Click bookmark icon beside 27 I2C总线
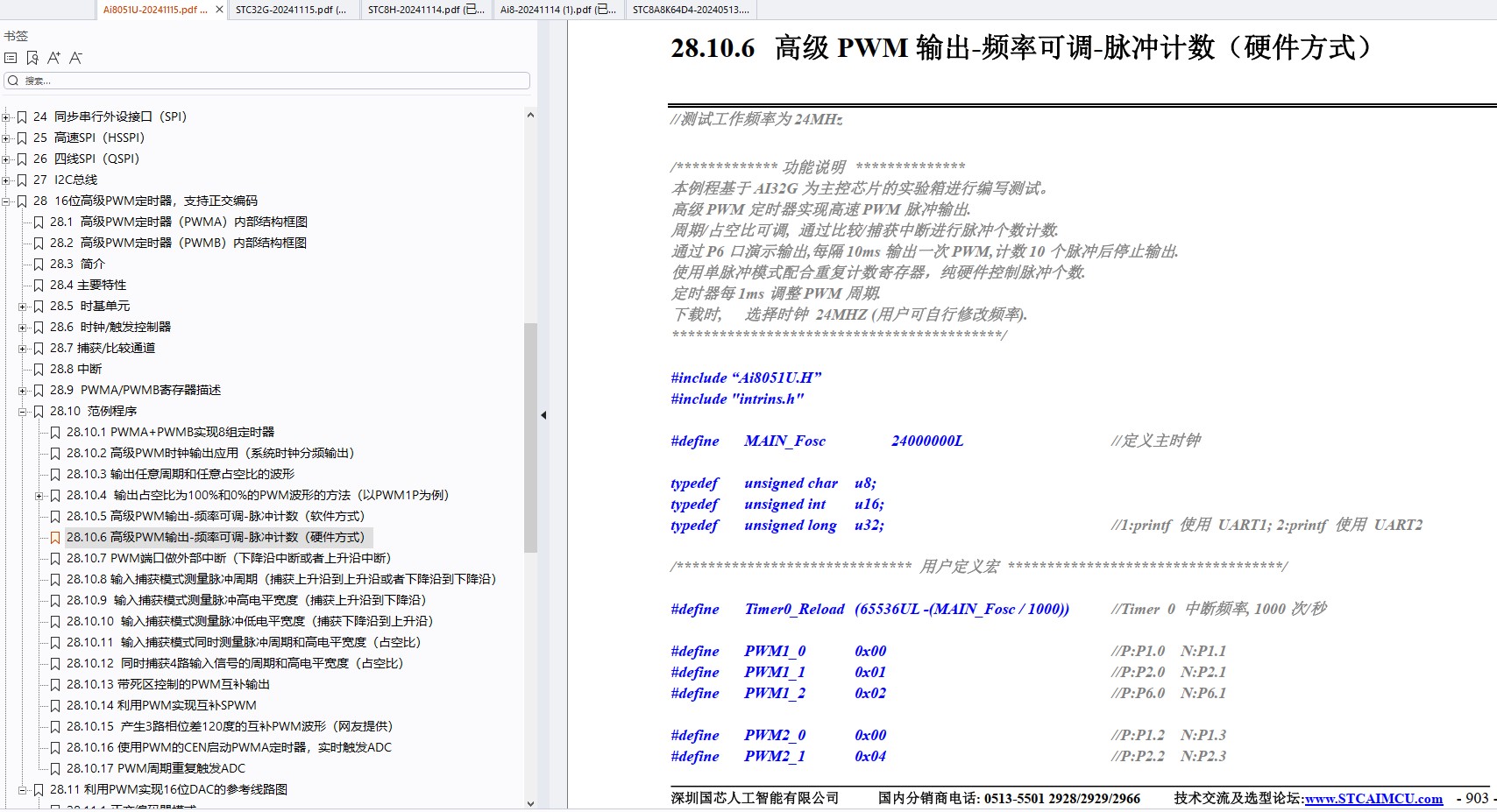The image size is (1497, 812). tap(22, 180)
